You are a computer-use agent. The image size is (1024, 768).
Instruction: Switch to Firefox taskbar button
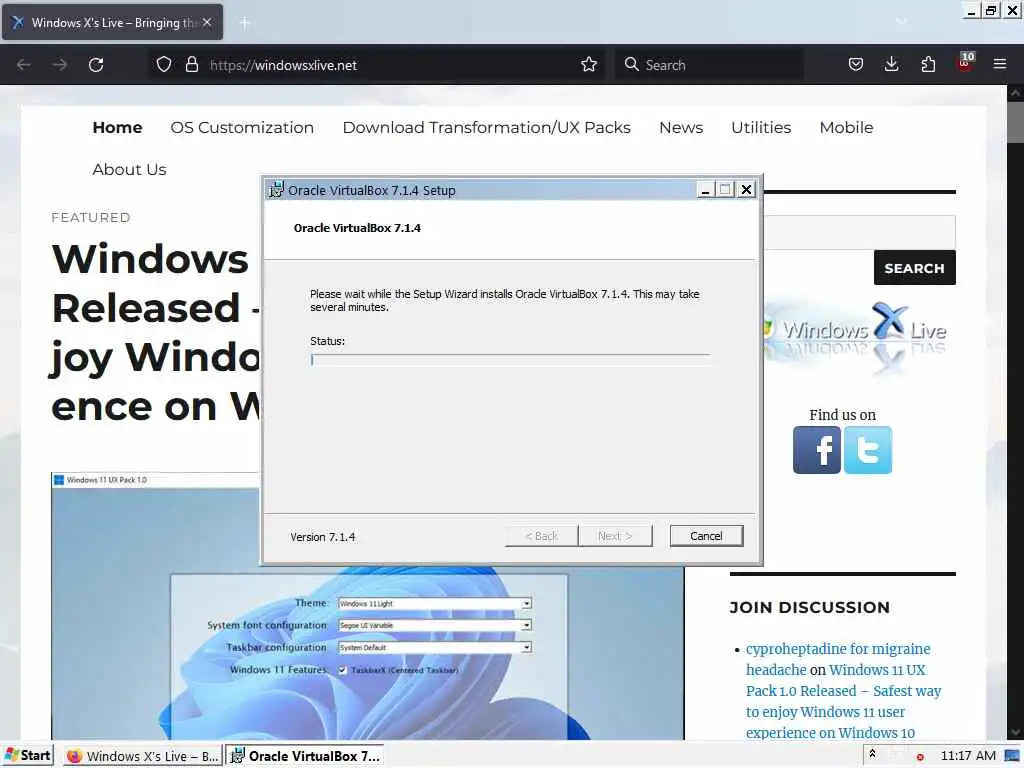[143, 756]
